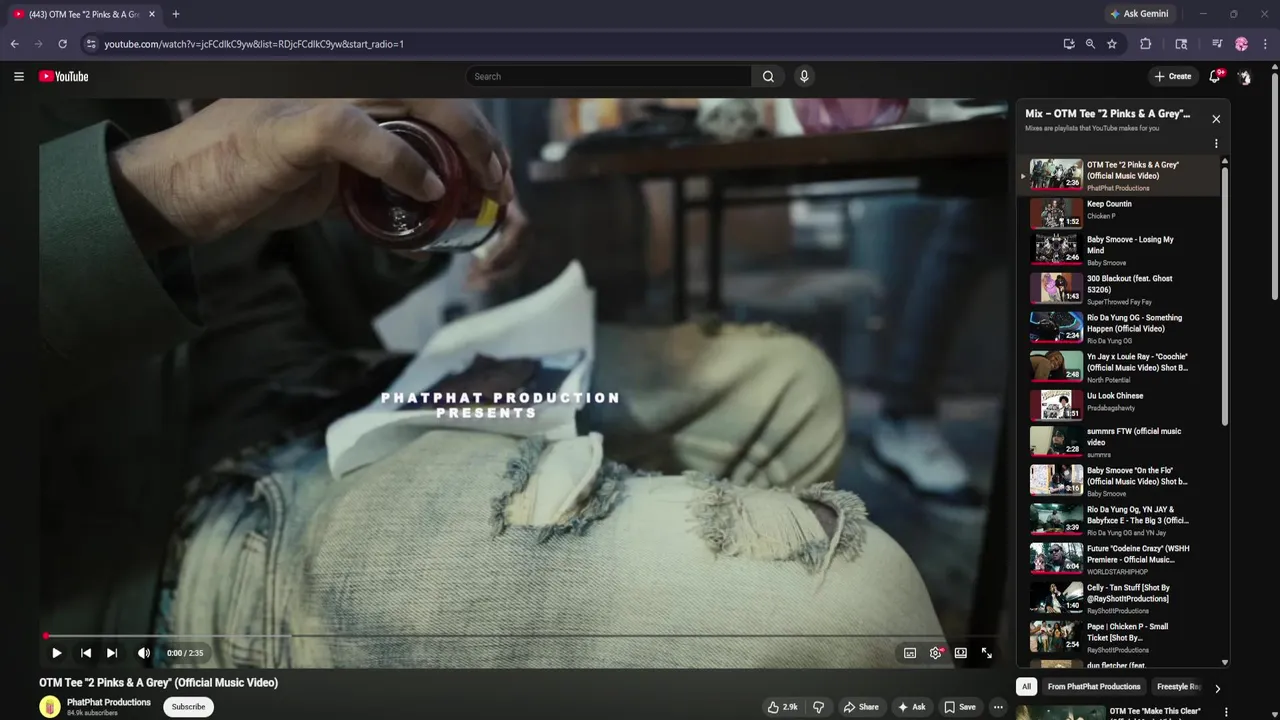Play the video
Viewport: 1280px width, 720px height.
[x=57, y=653]
